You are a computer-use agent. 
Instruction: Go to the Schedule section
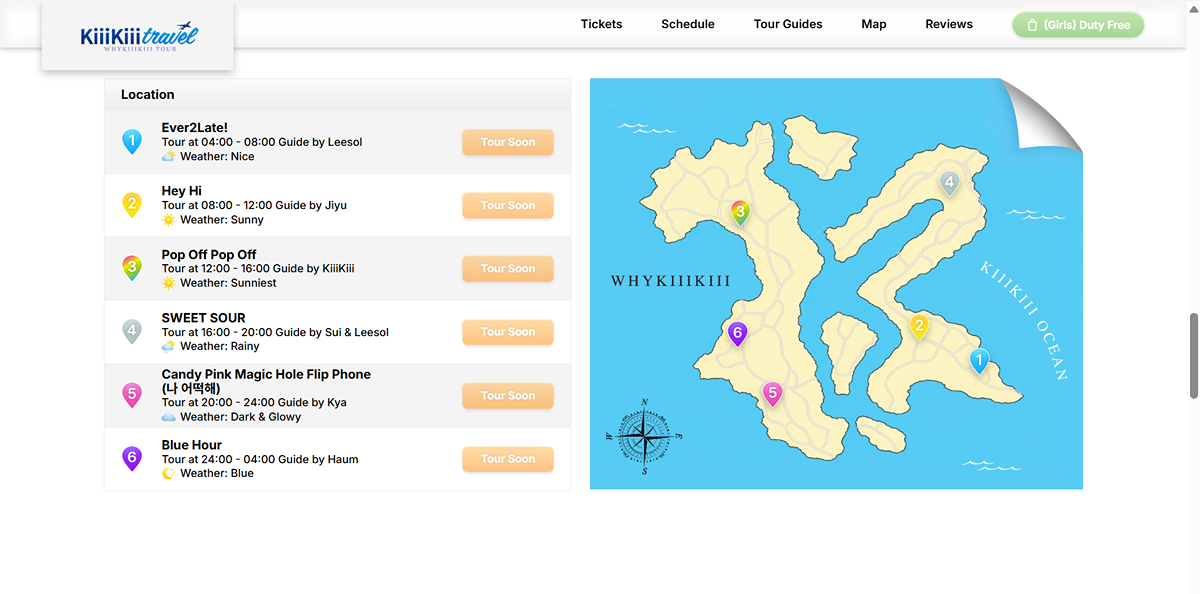[x=688, y=24]
